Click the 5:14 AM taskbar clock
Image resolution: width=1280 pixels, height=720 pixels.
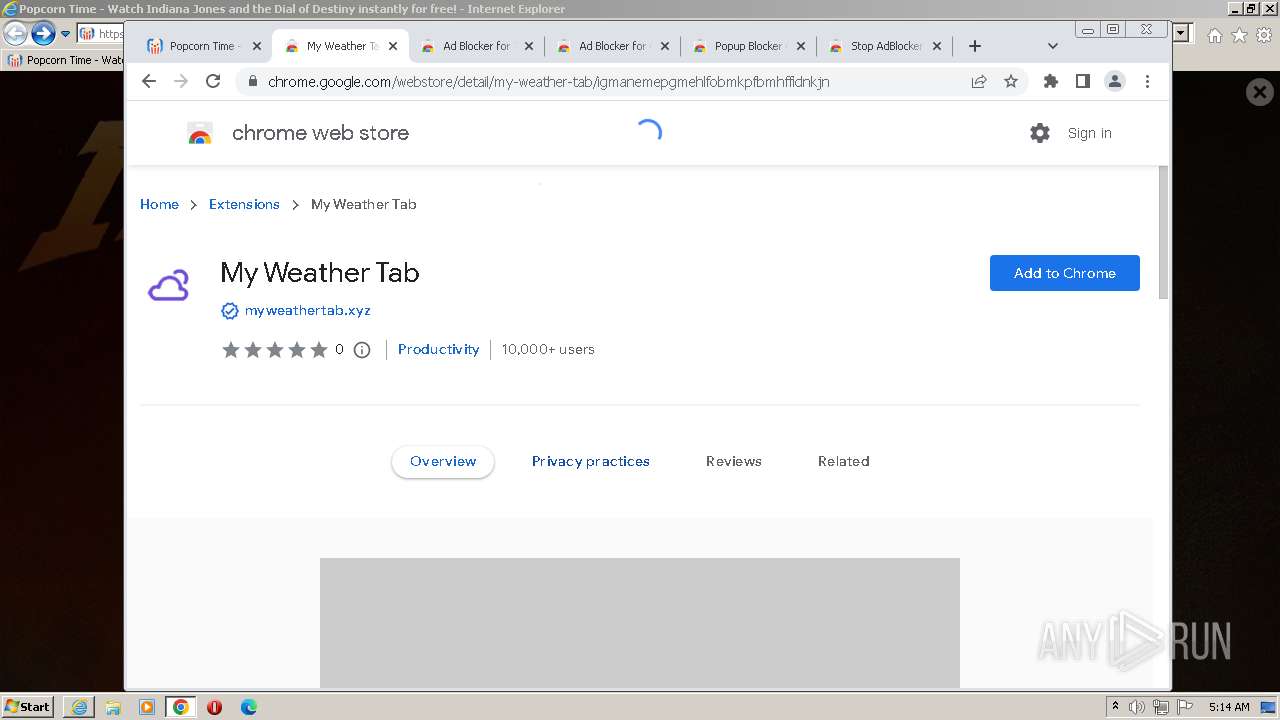tap(1229, 707)
